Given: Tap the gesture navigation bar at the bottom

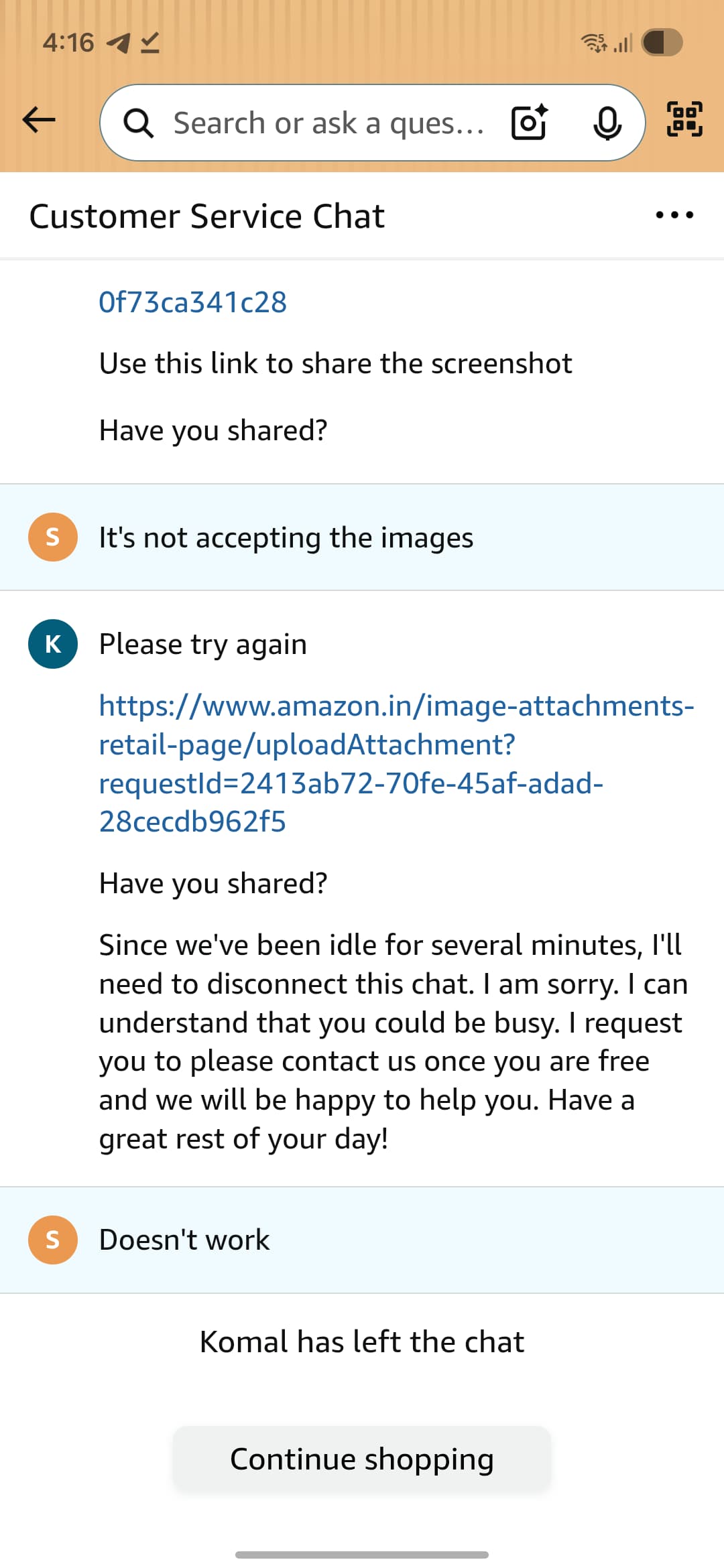Looking at the screenshot, I should coord(362,1552).
